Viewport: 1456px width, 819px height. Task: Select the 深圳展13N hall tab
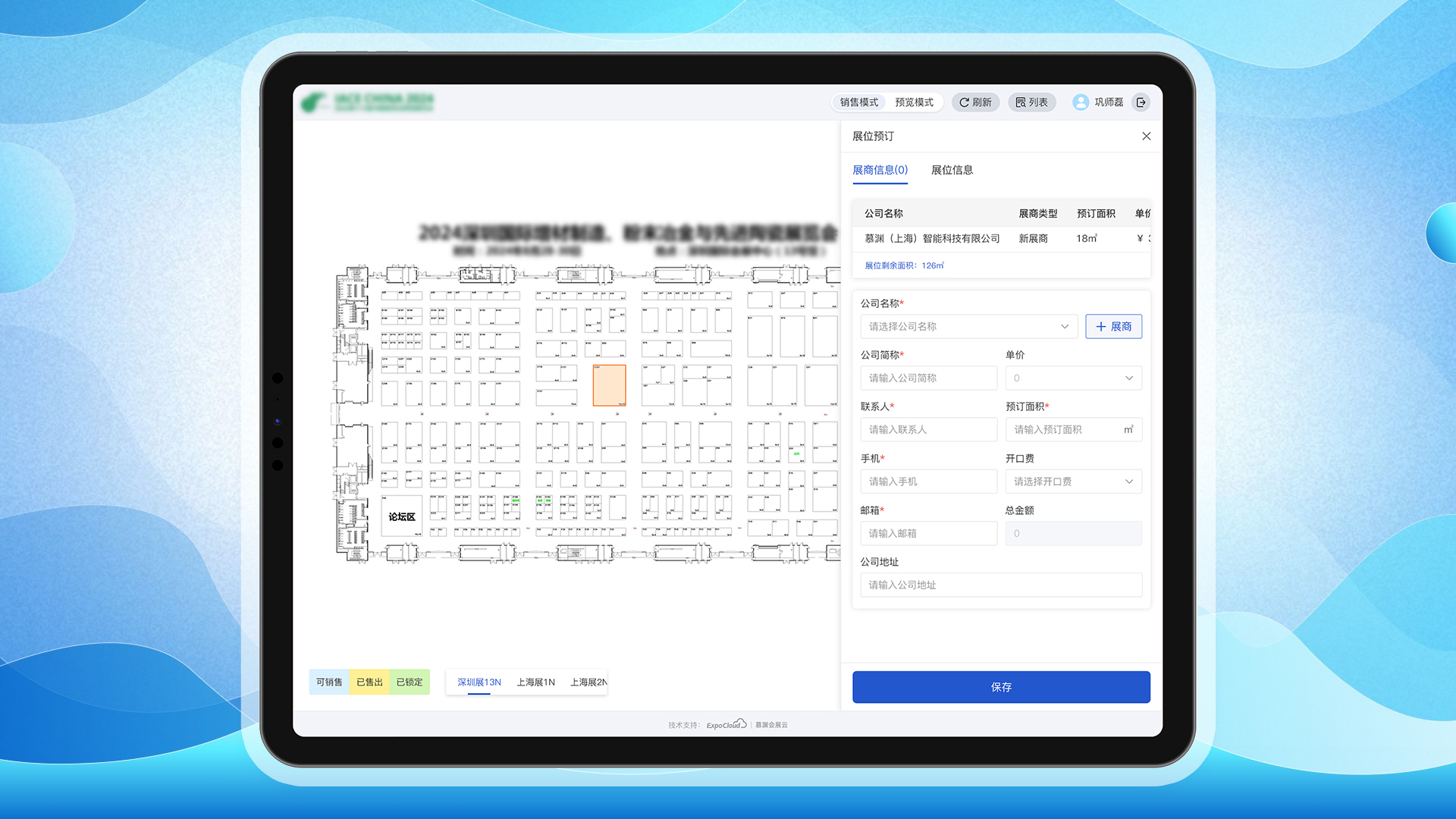point(479,682)
